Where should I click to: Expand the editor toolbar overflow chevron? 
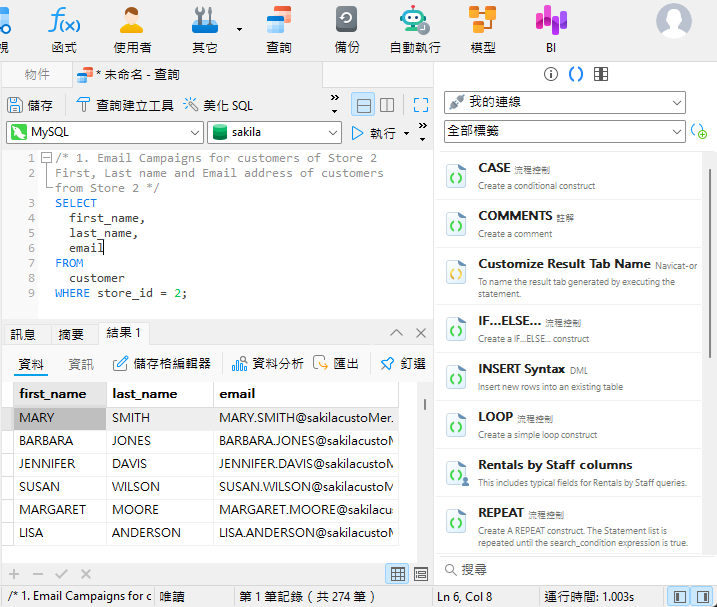[x=335, y=104]
